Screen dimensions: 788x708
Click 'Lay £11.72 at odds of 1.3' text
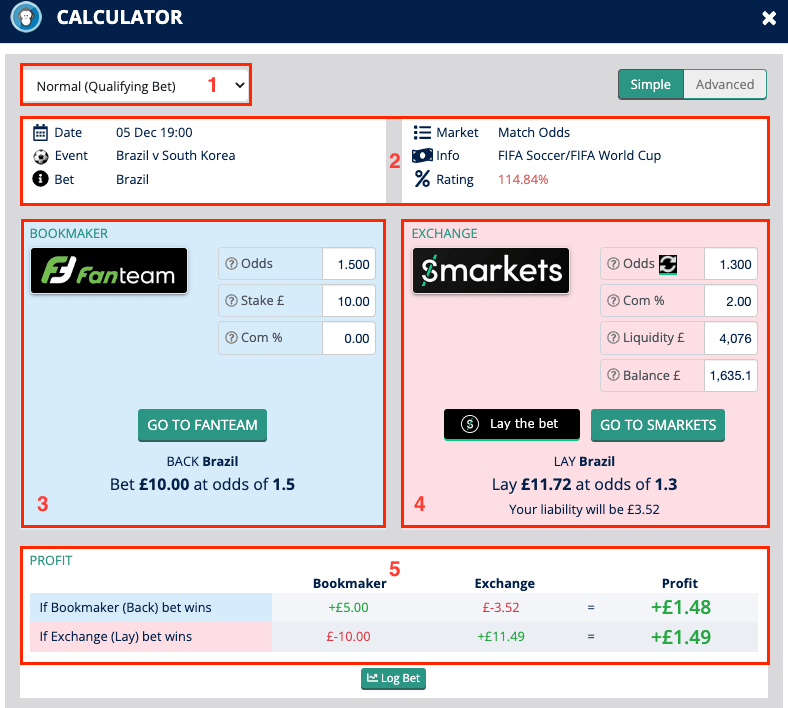[584, 484]
